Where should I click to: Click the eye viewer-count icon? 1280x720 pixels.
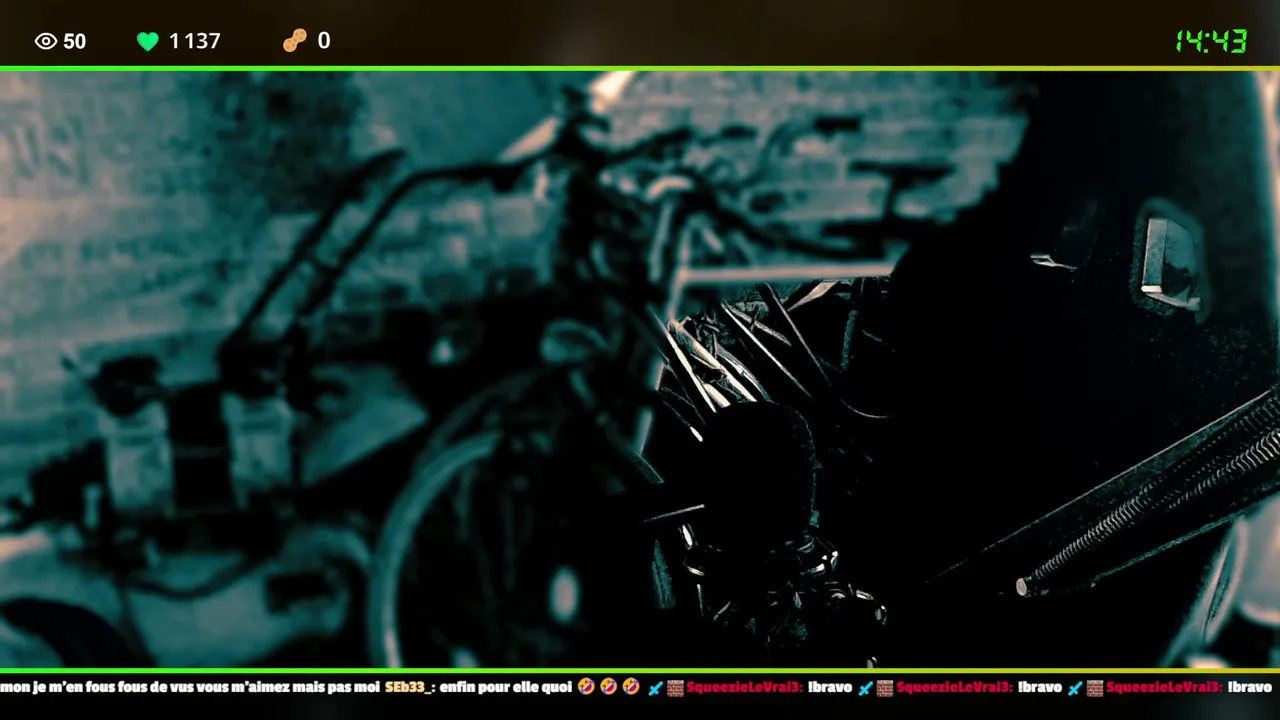coord(46,41)
